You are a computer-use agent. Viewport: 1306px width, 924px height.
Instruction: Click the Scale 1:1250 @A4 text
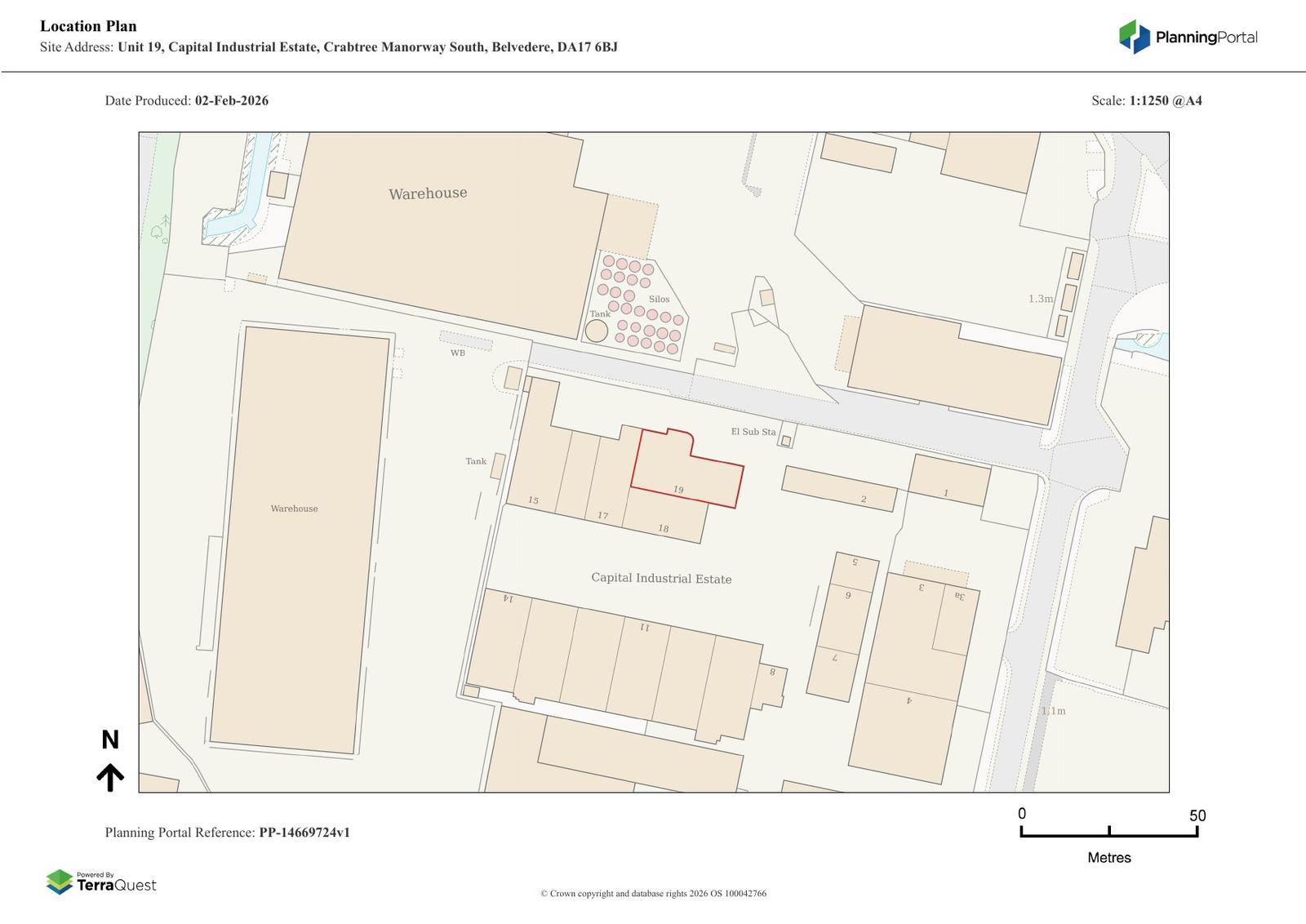coord(1146,101)
